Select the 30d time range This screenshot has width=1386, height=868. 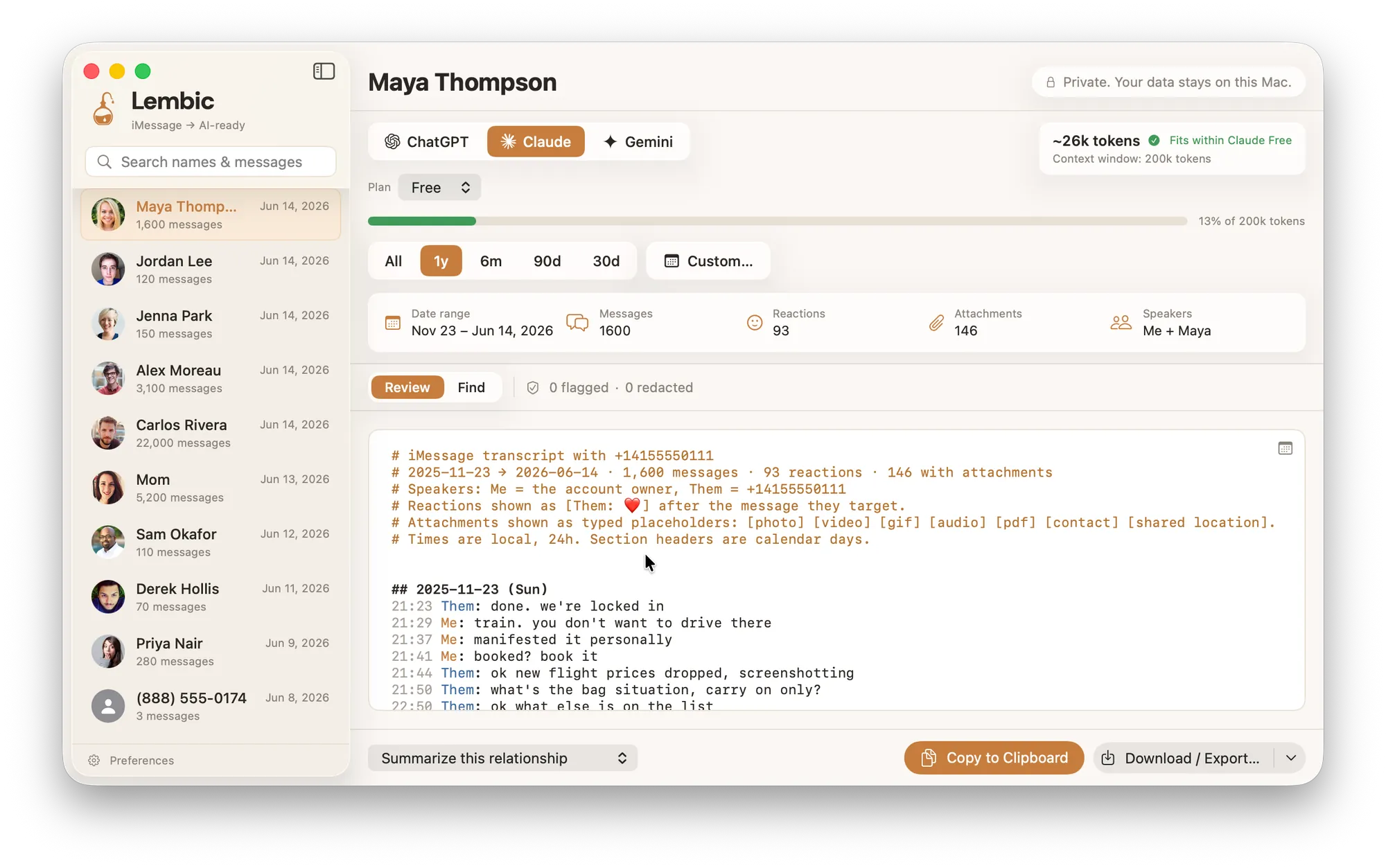click(x=606, y=261)
